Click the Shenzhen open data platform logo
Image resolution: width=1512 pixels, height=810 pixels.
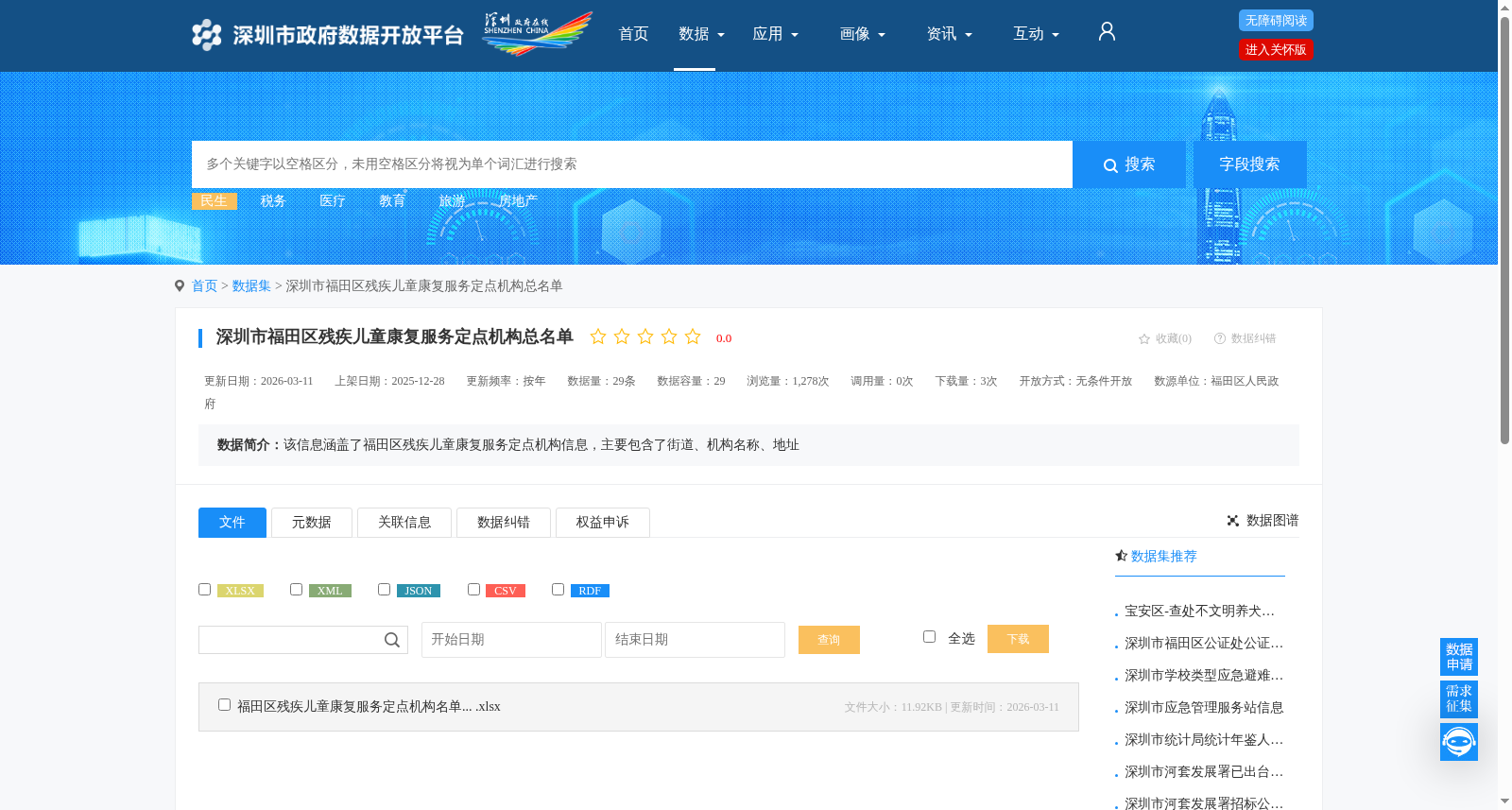click(x=327, y=35)
